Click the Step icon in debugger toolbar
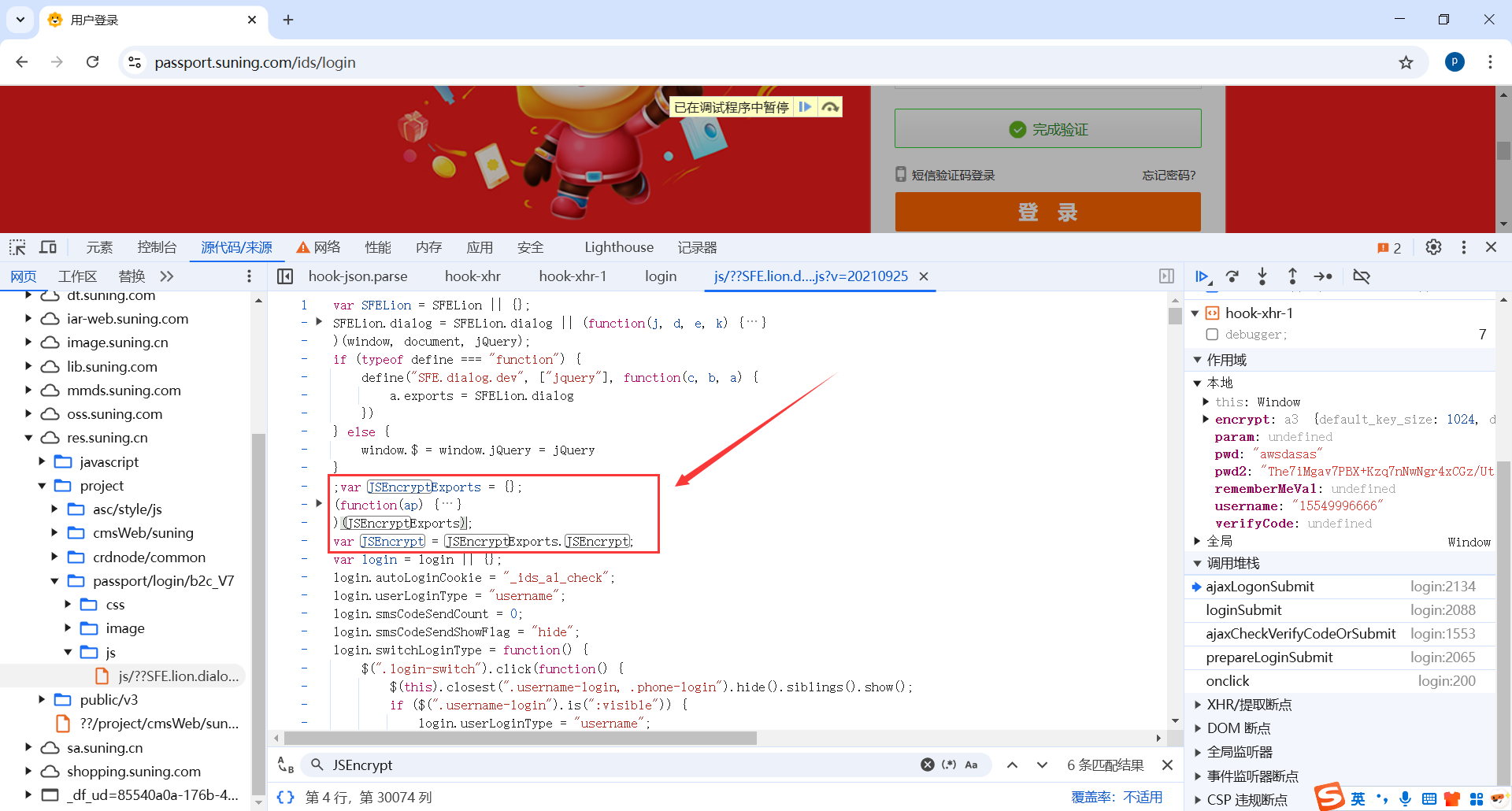 point(1323,276)
